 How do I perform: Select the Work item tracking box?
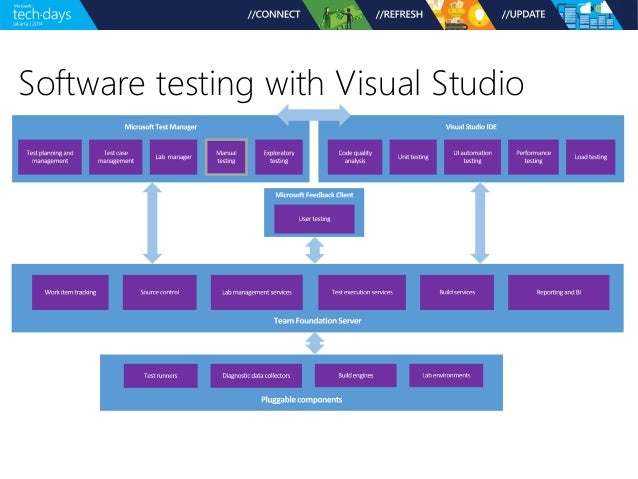tap(70, 293)
